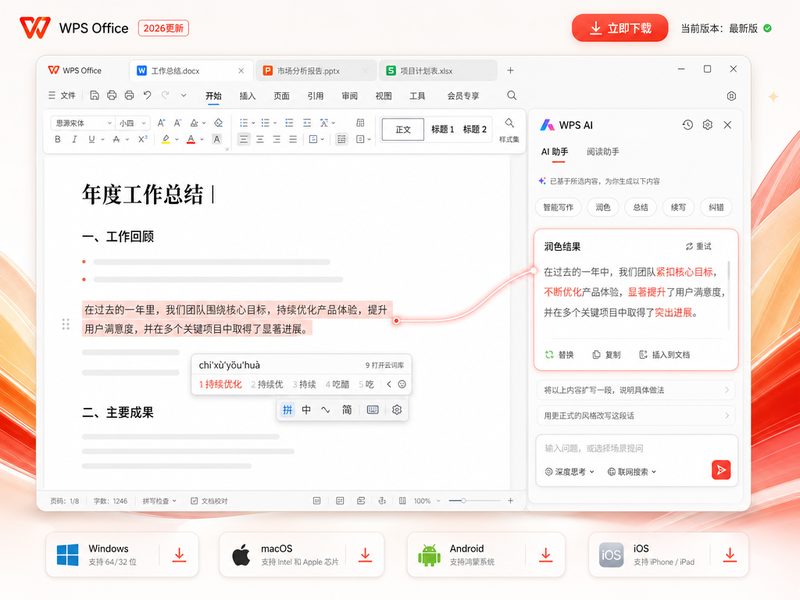Toggle 文档校对 in status bar
Image resolution: width=800 pixels, height=600 pixels.
(209, 501)
